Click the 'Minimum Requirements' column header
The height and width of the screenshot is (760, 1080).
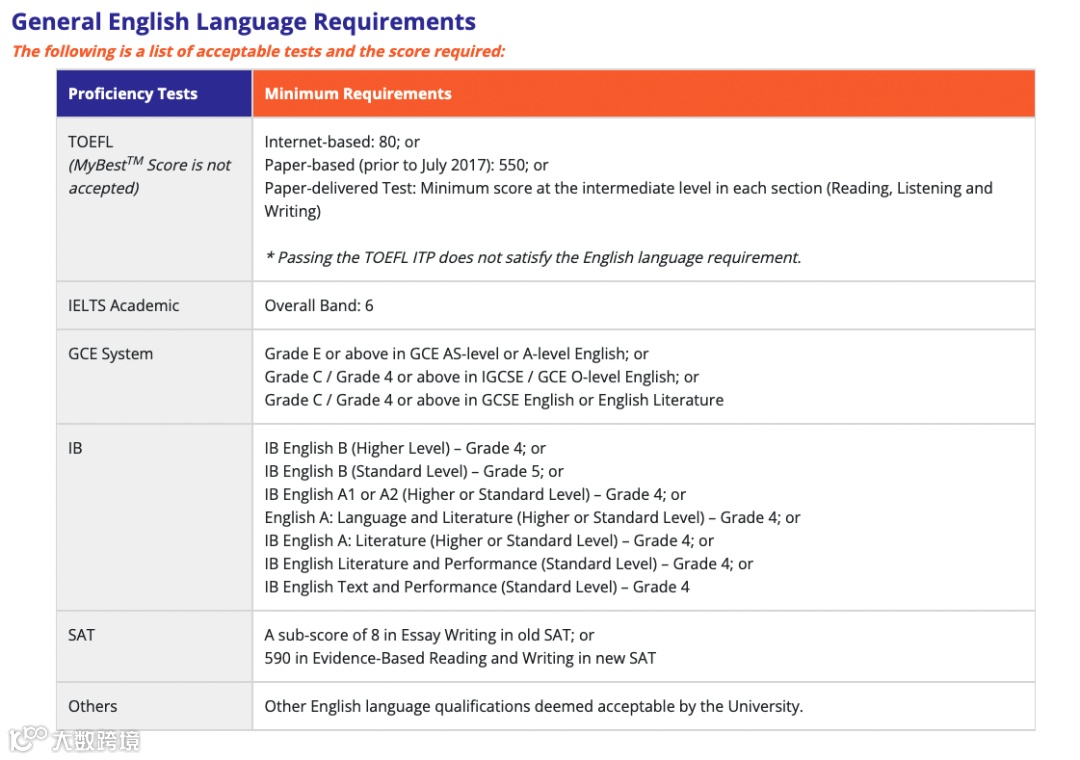coord(643,93)
